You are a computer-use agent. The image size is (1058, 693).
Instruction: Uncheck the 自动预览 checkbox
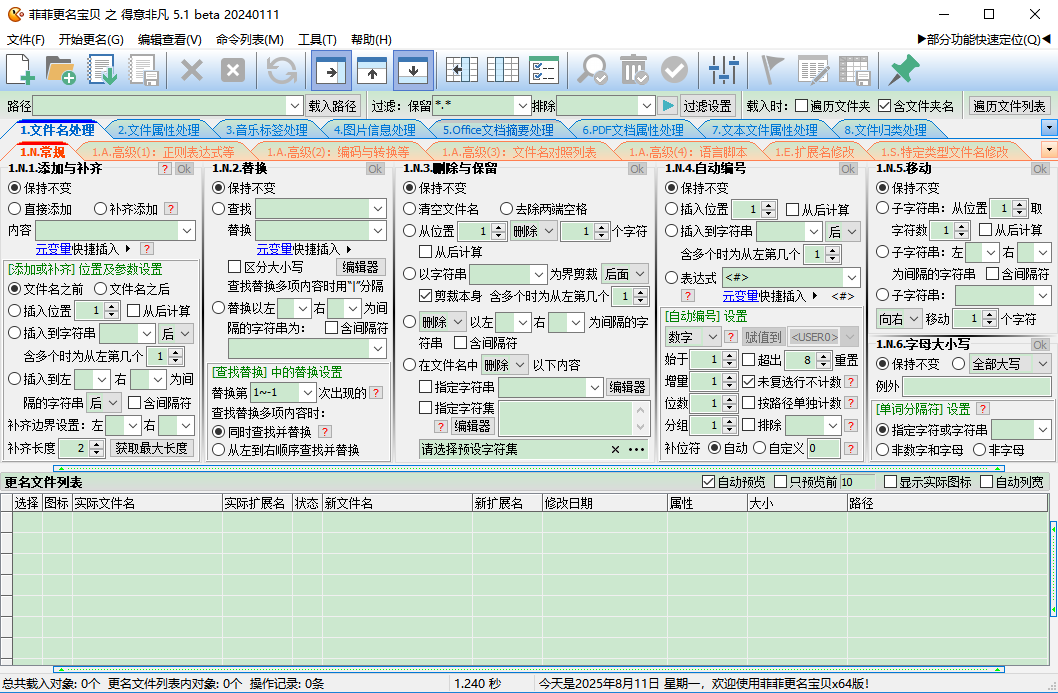pos(709,482)
